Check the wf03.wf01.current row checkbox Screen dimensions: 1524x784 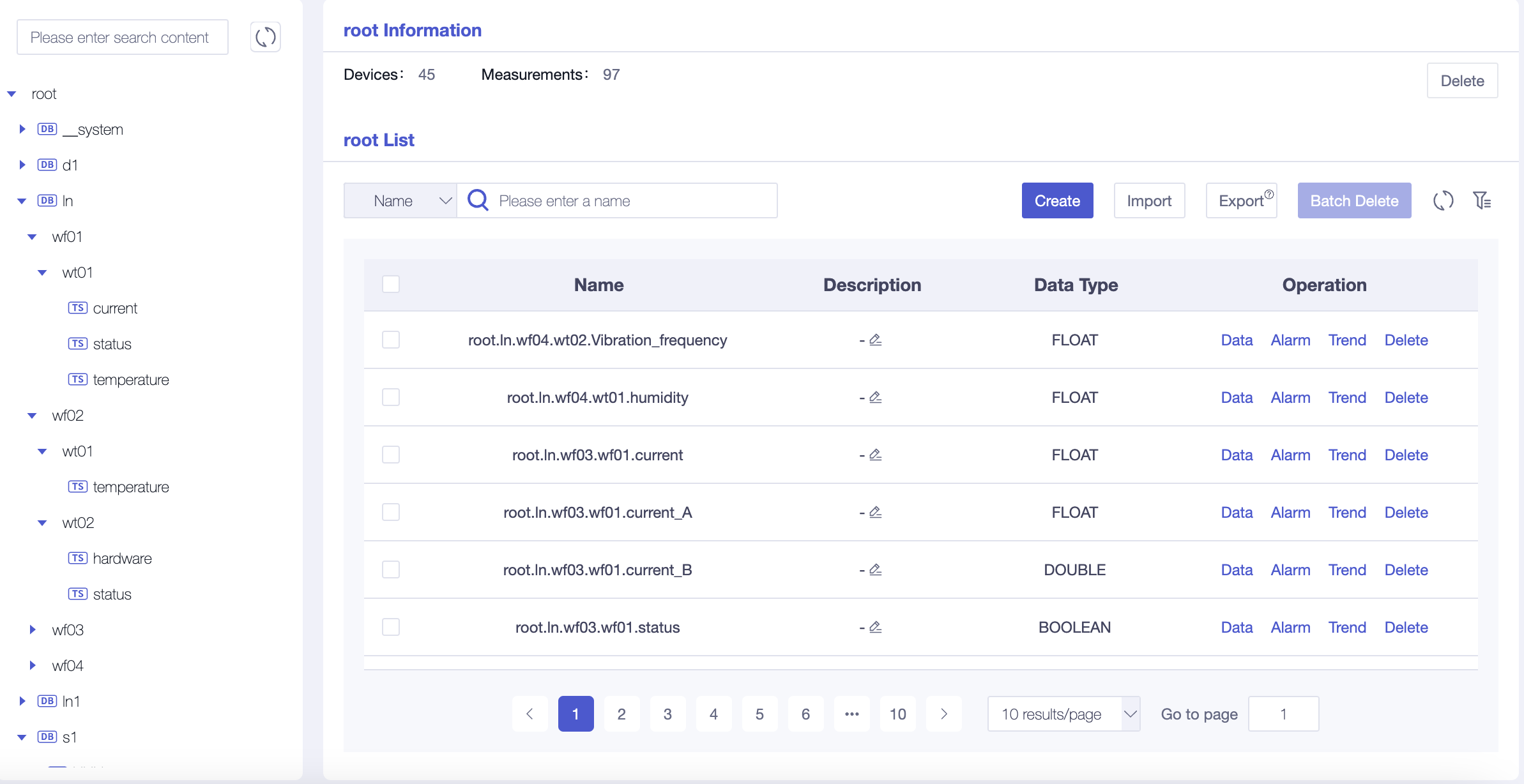coord(391,455)
